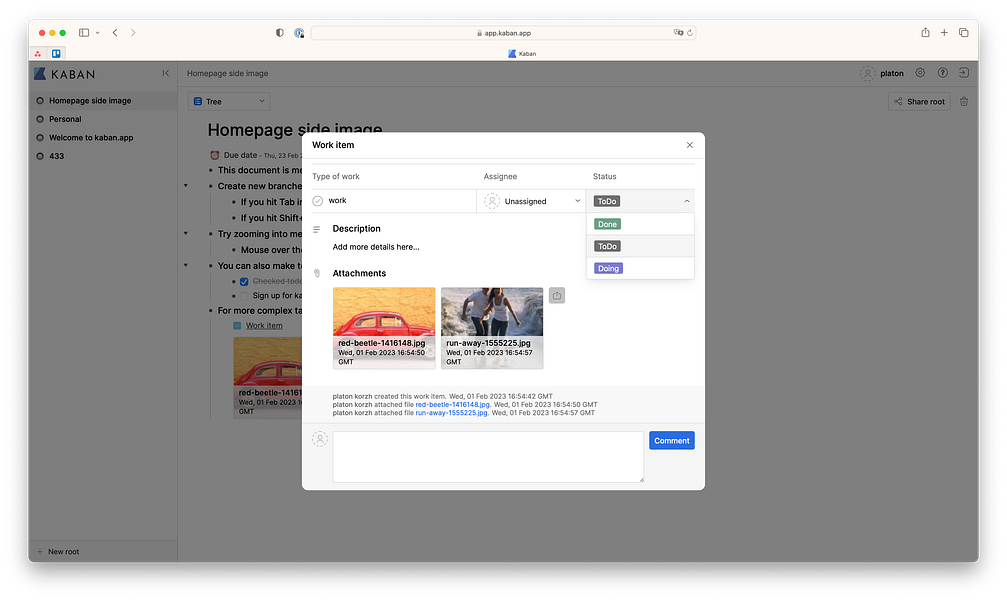1007x600 pixels.
Task: Open a new browser tab
Action: [x=944, y=33]
